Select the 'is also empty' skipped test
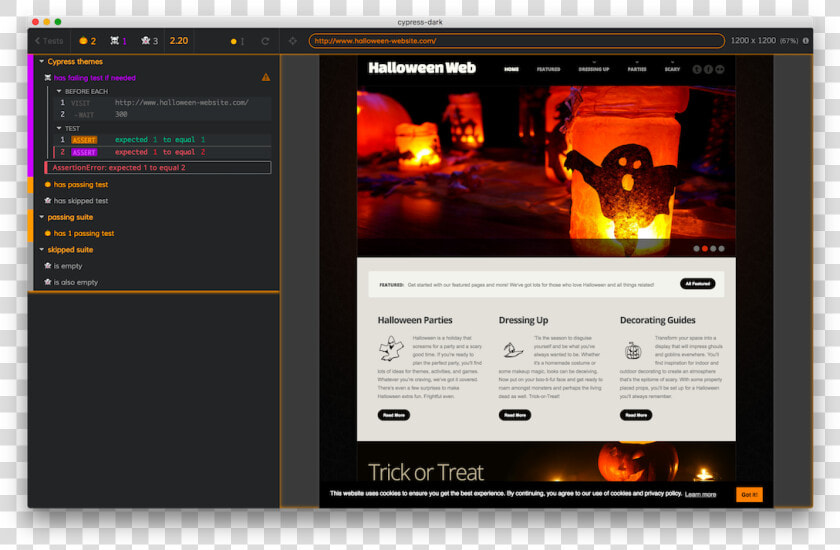The height and width of the screenshot is (550, 840). click(x=76, y=282)
